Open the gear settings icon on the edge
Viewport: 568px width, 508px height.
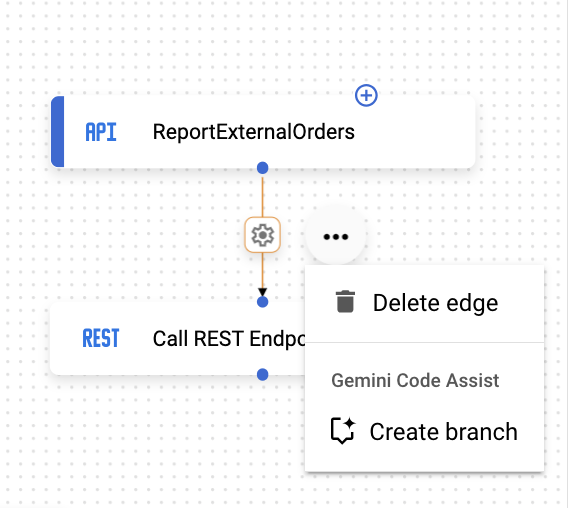[x=262, y=235]
